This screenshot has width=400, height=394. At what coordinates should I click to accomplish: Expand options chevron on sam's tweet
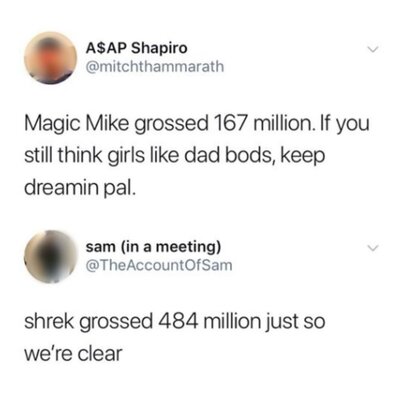[x=372, y=248]
